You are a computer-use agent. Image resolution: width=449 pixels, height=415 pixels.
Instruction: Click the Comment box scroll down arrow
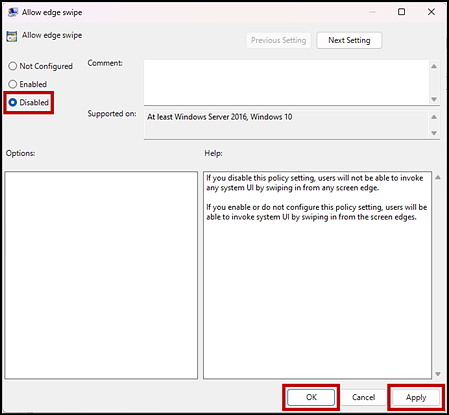point(434,99)
